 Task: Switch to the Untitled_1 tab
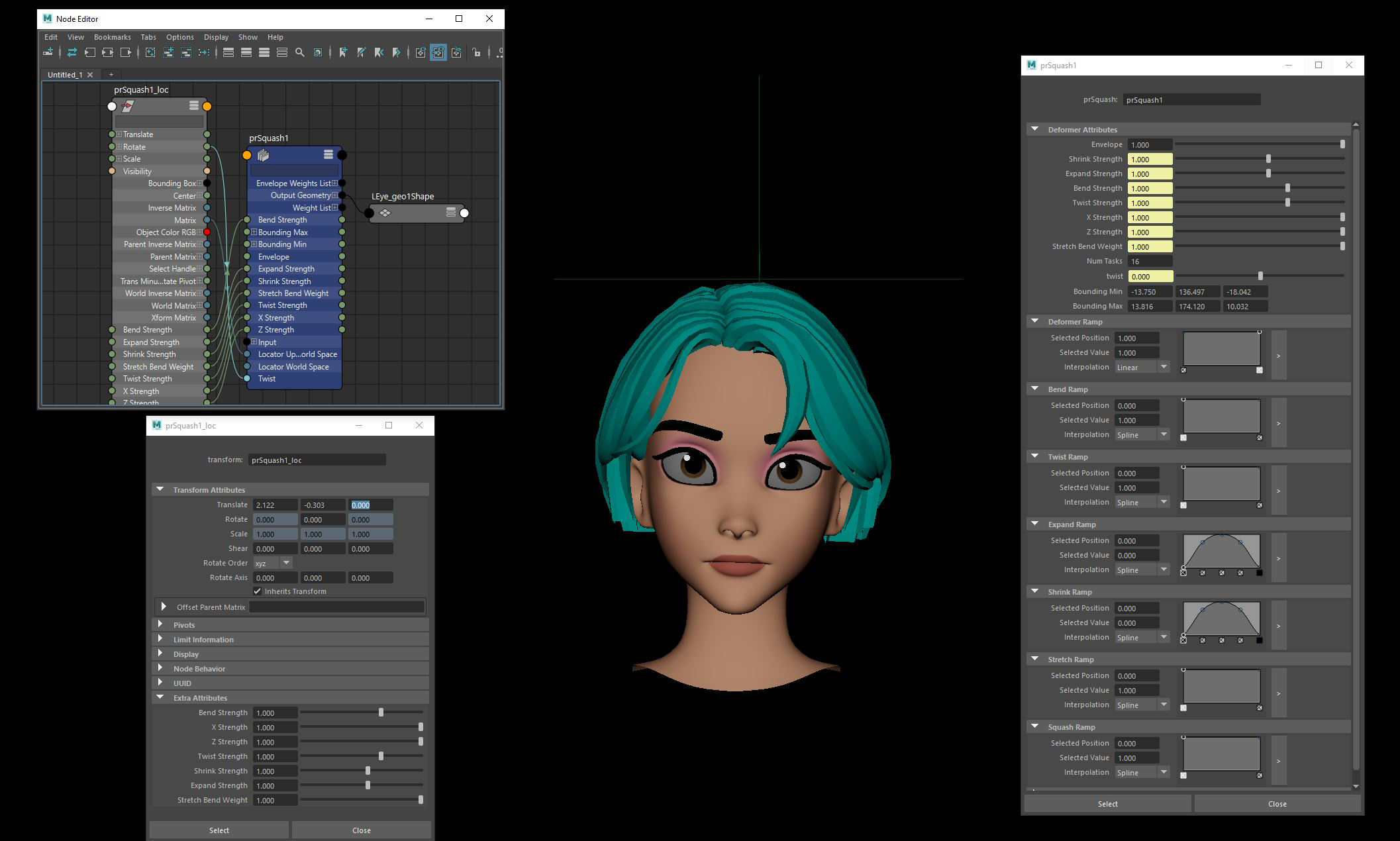65,74
